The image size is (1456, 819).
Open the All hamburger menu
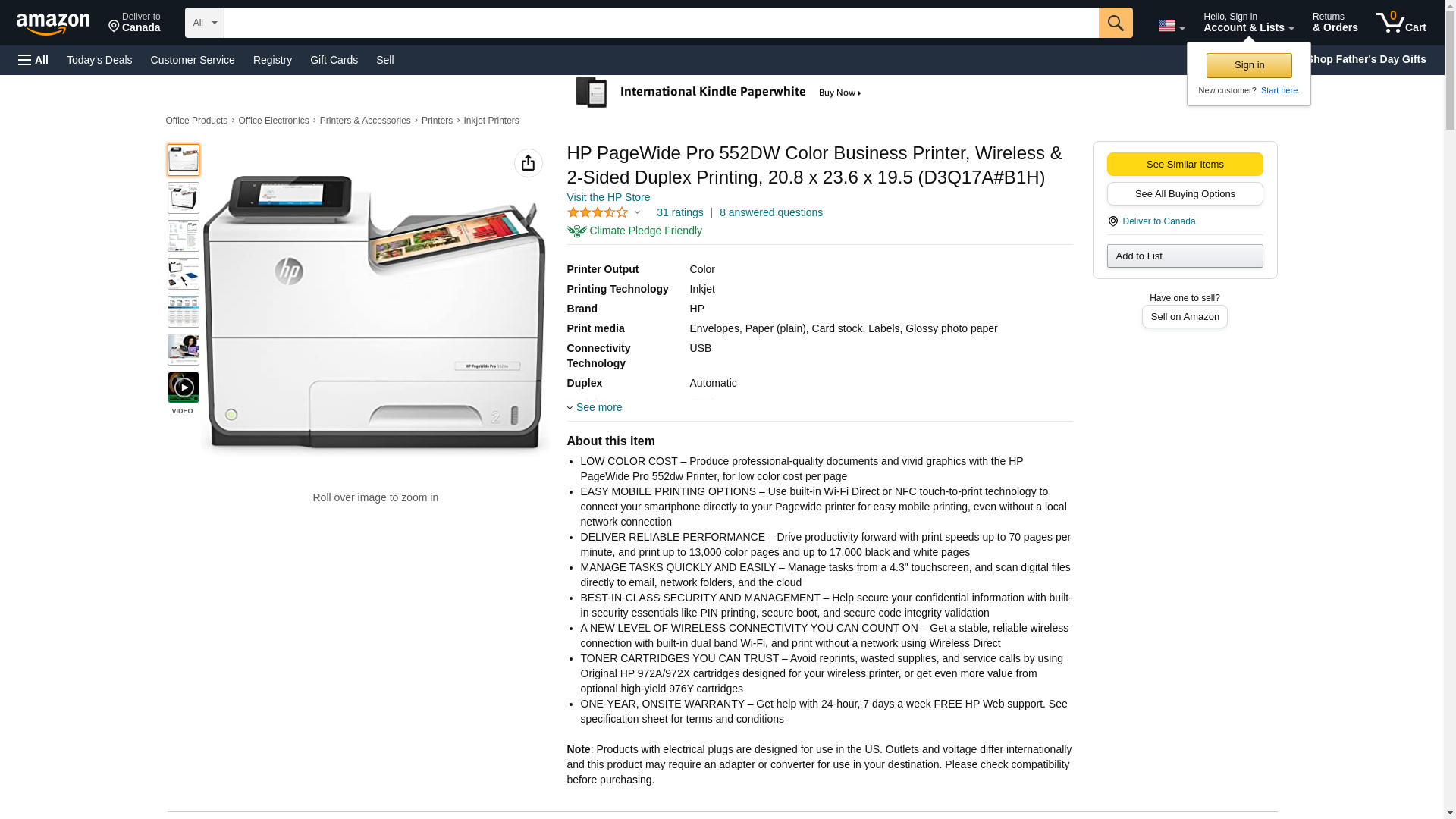click(33, 60)
